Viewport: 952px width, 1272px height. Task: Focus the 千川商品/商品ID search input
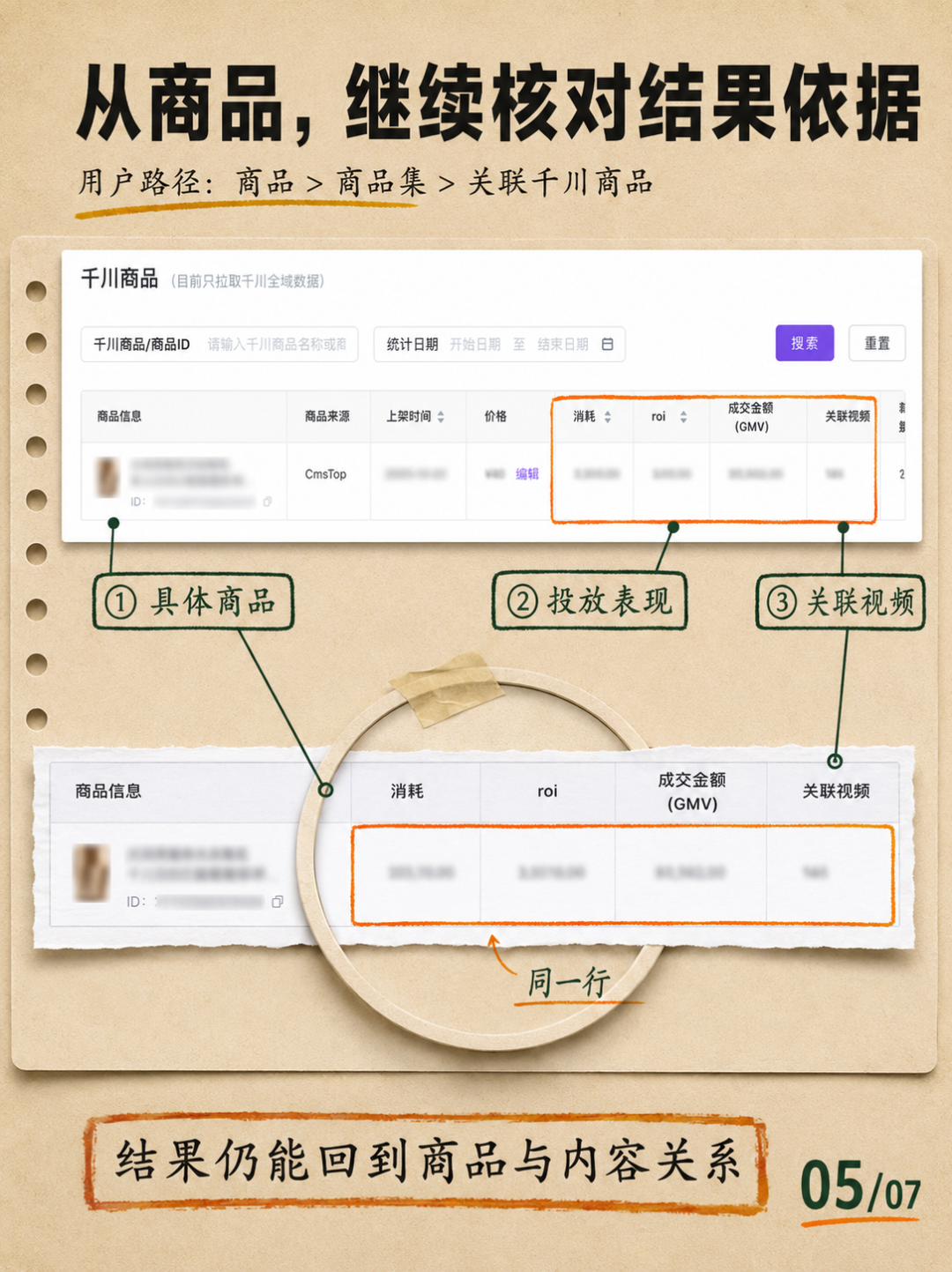(x=219, y=344)
